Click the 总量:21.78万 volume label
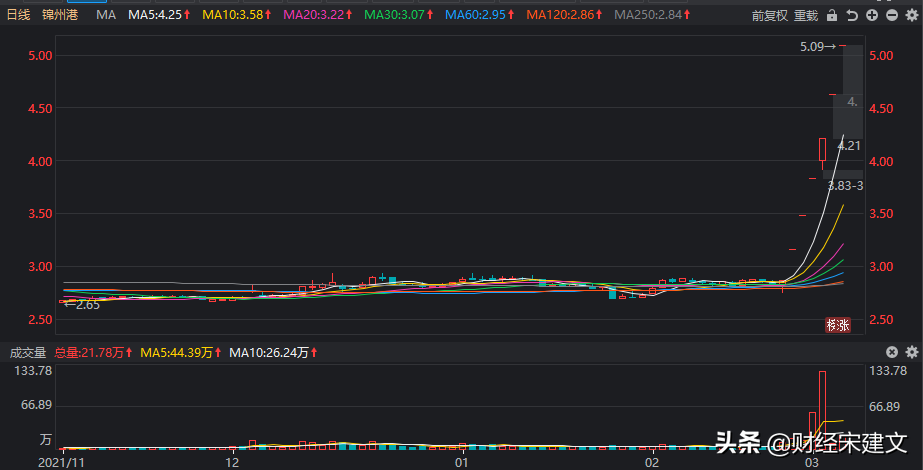This screenshot has height=470, width=923. tap(93, 353)
